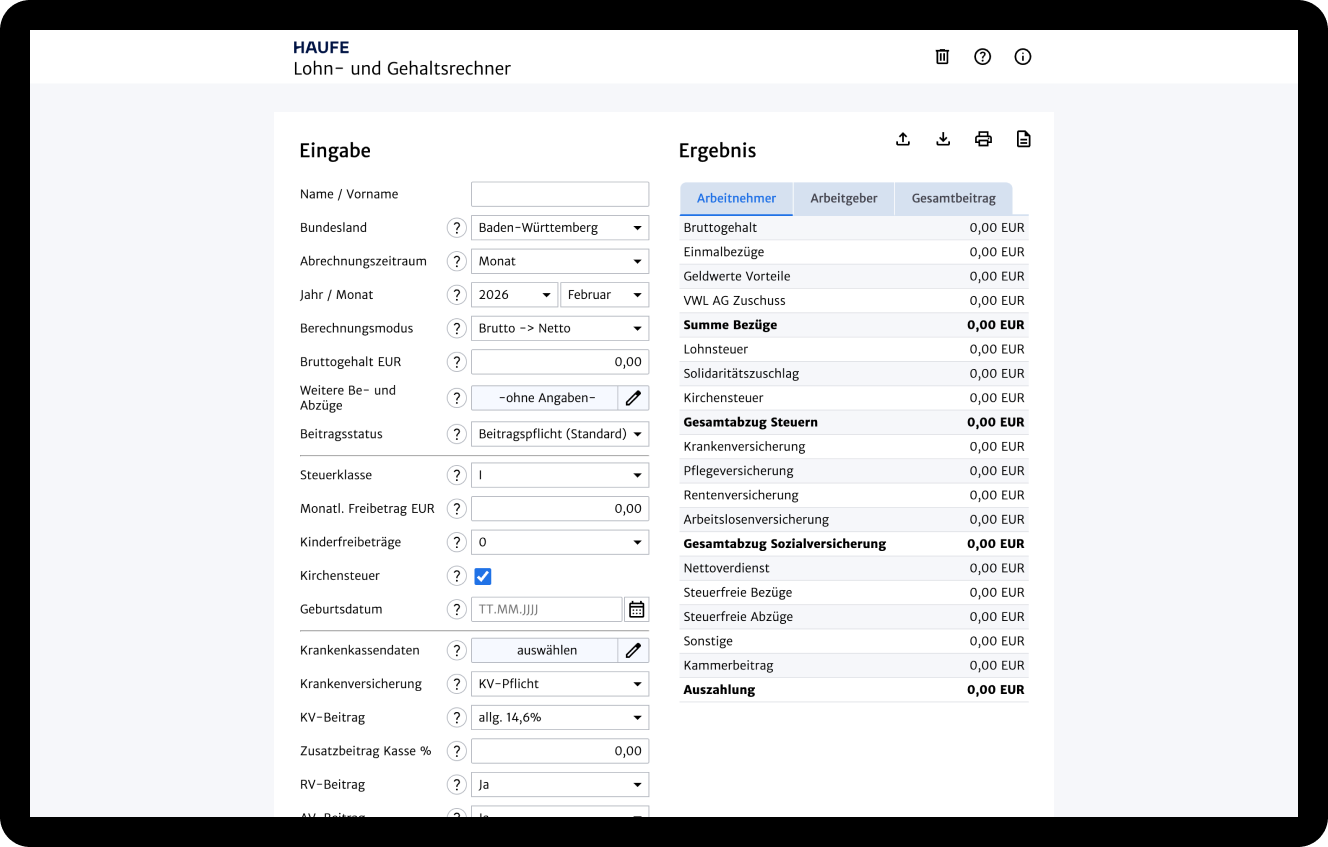
Task: Click the trash delete icon in header
Action: pyautogui.click(x=942, y=57)
